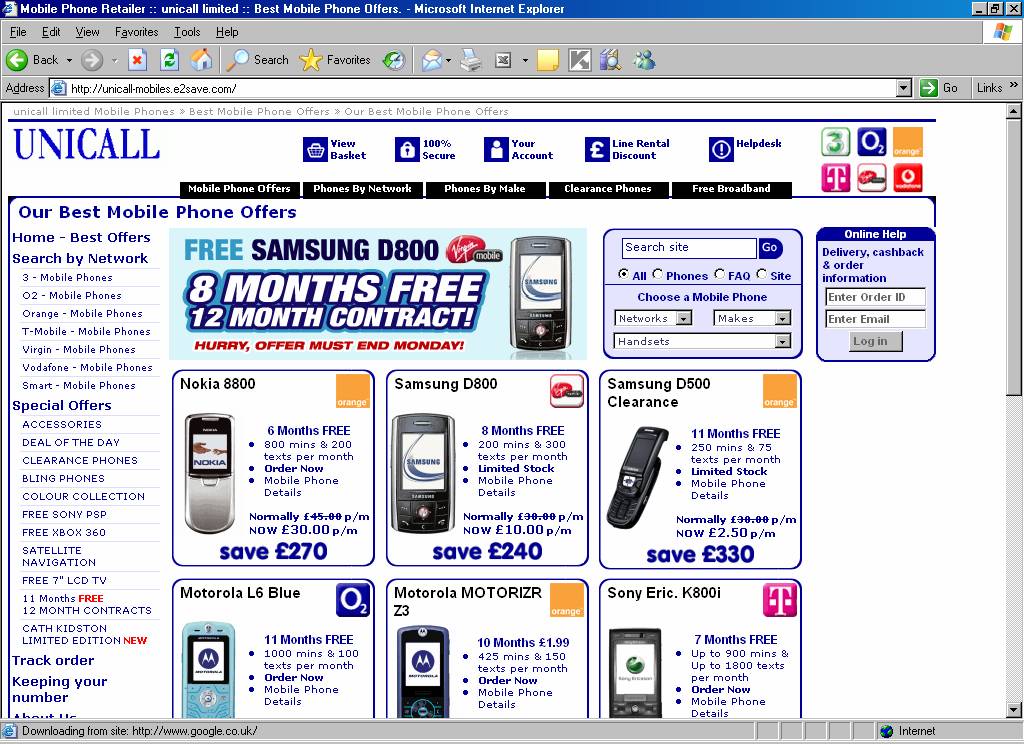Screen dimensions: 1024x744
Task: Click the Forward arrow icon
Action: pos(91,60)
